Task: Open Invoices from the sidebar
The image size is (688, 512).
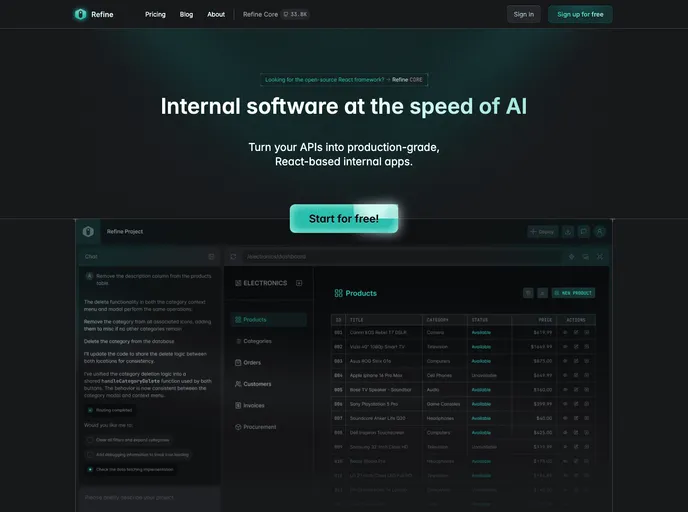Action: 254,405
